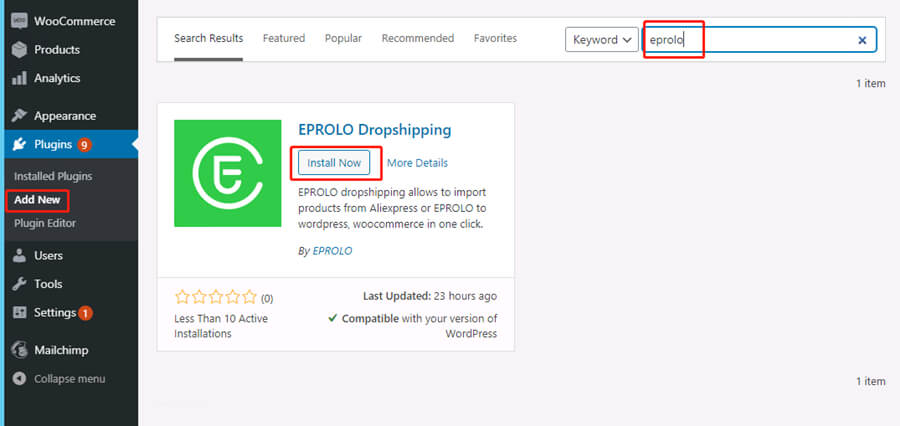
Task: Clear the search with the X icon
Action: pos(862,40)
